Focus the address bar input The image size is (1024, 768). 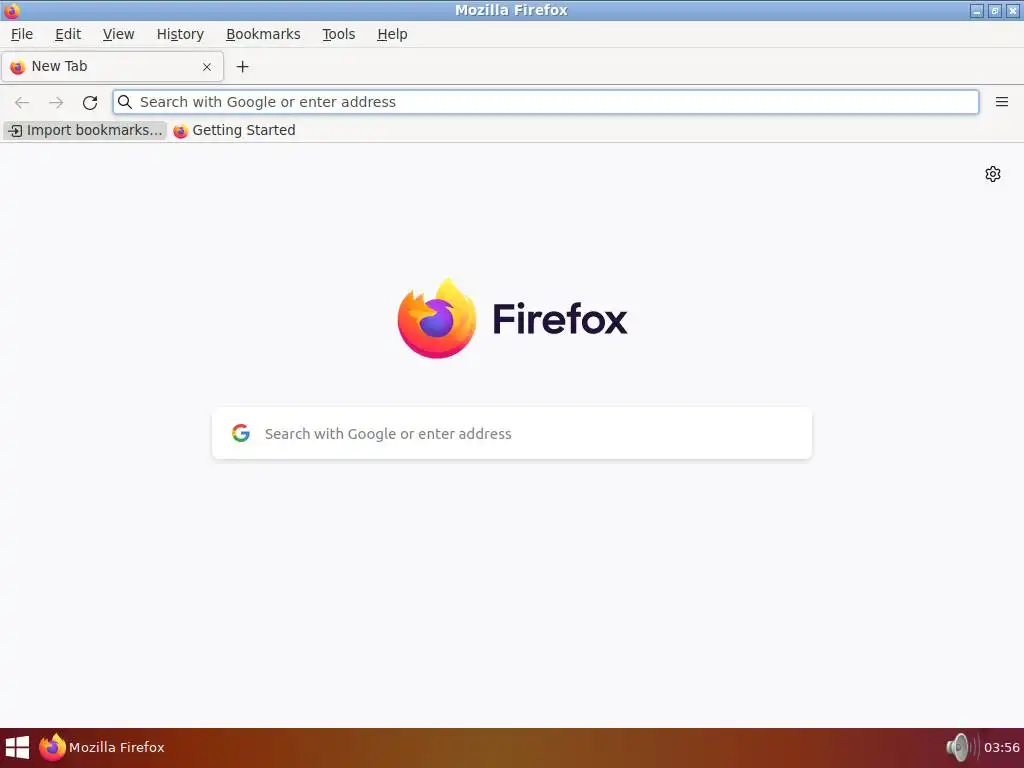point(545,102)
